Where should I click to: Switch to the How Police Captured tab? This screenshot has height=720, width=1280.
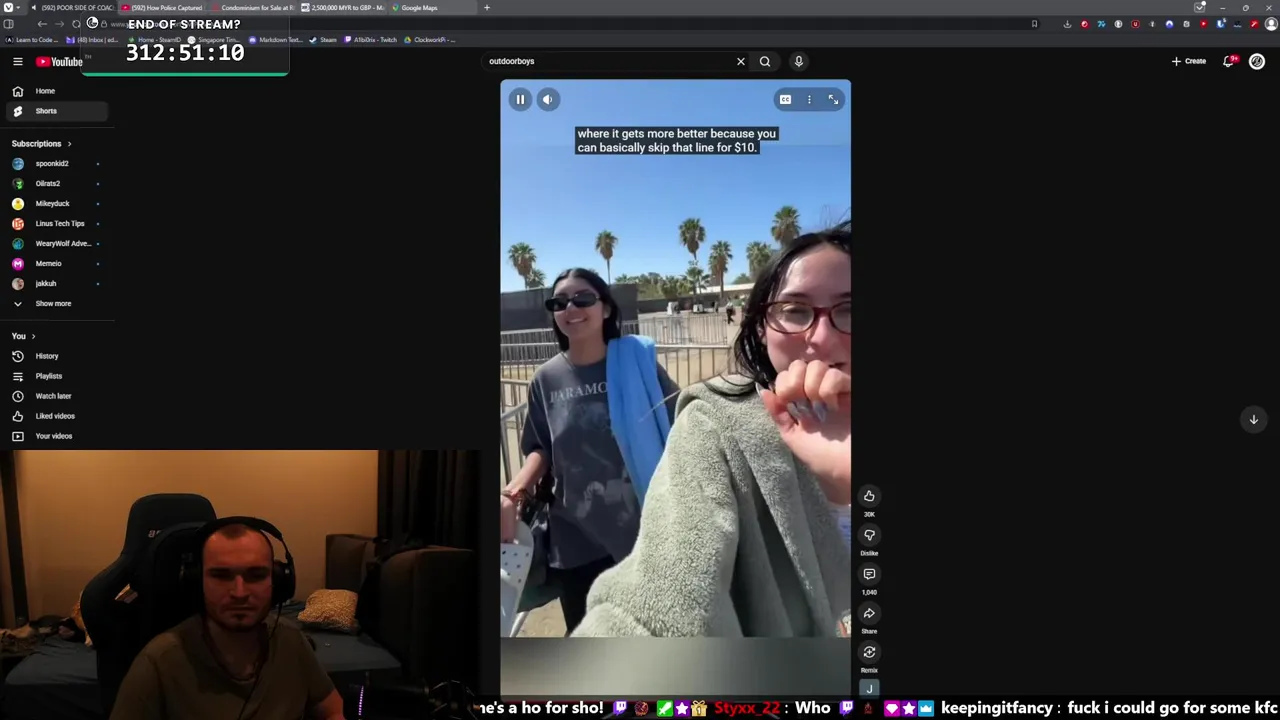pos(162,8)
